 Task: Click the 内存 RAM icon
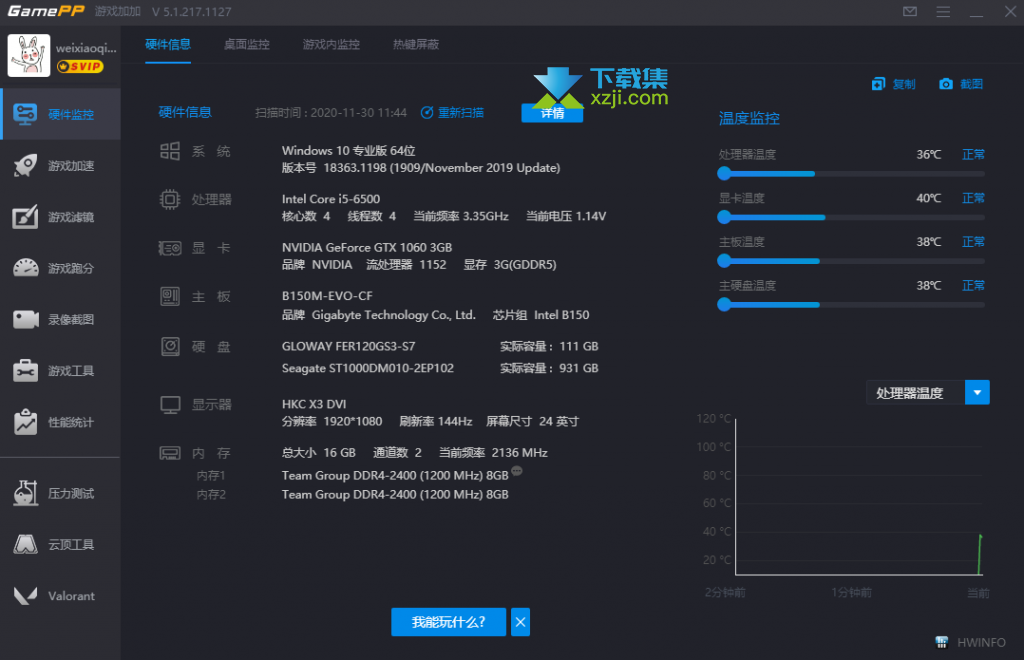coord(170,452)
